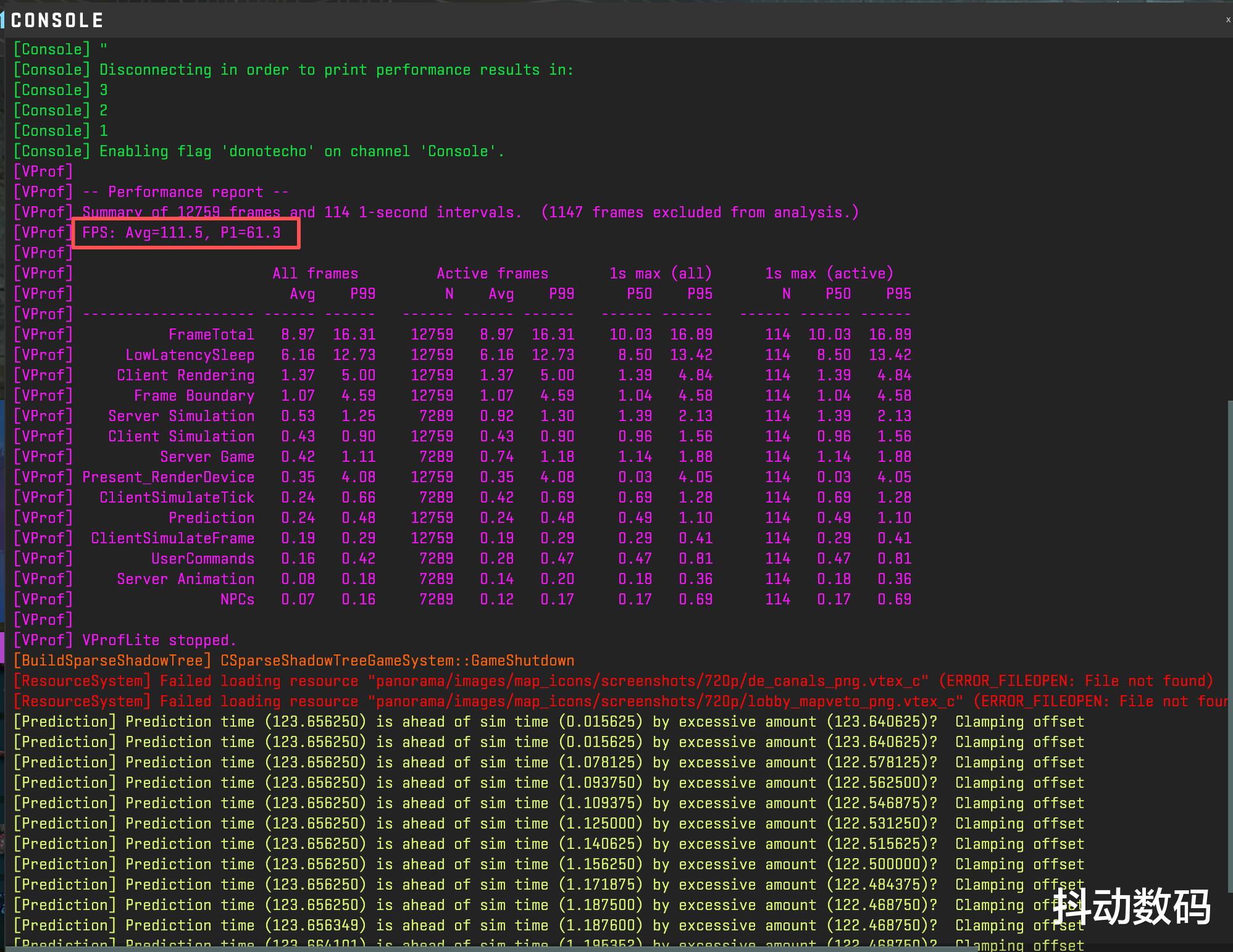Click the LowLatencySleep row label
Image resolution: width=1233 pixels, height=952 pixels.
190,355
